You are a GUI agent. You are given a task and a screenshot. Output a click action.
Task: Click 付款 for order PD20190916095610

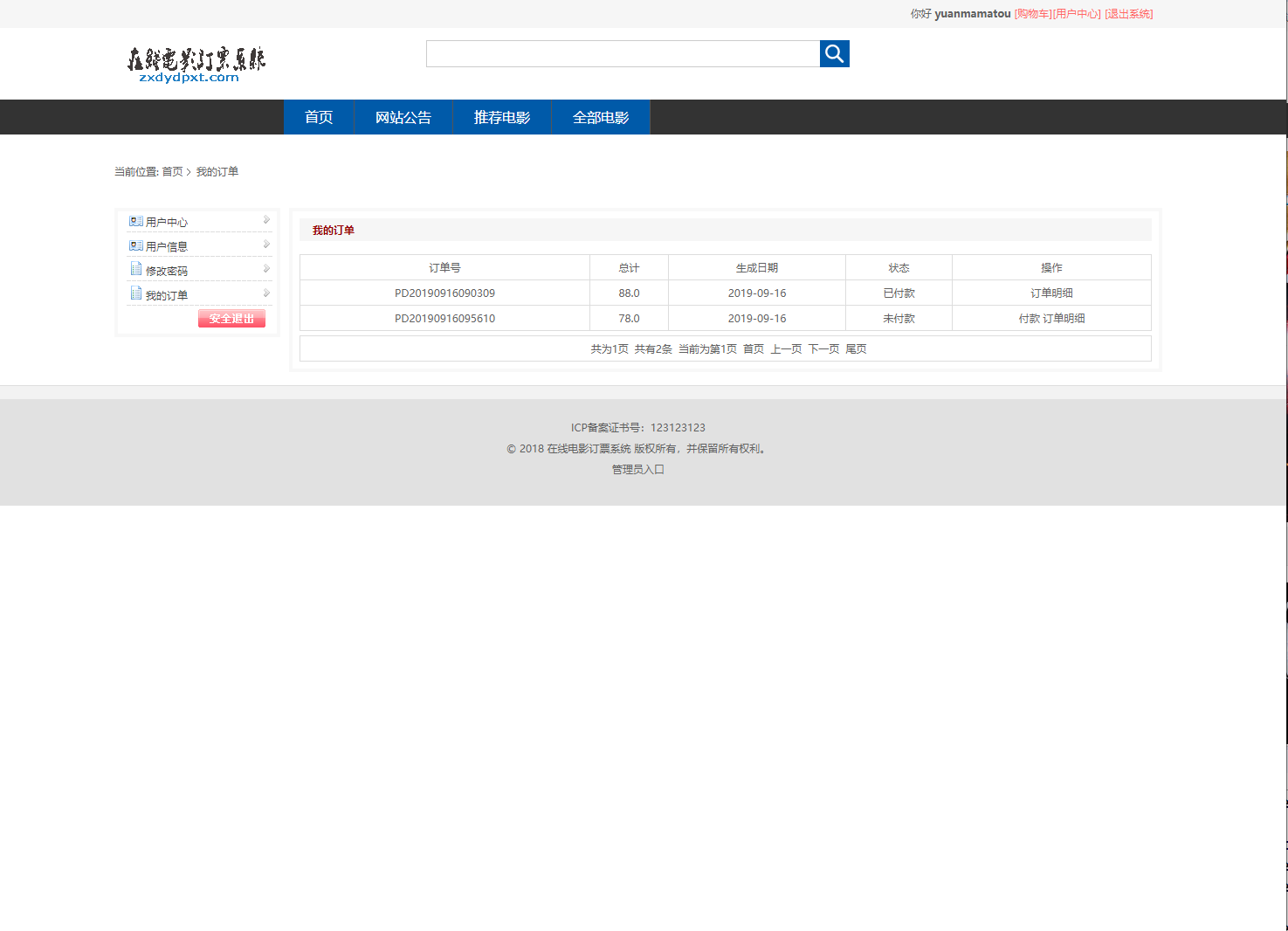(1029, 319)
